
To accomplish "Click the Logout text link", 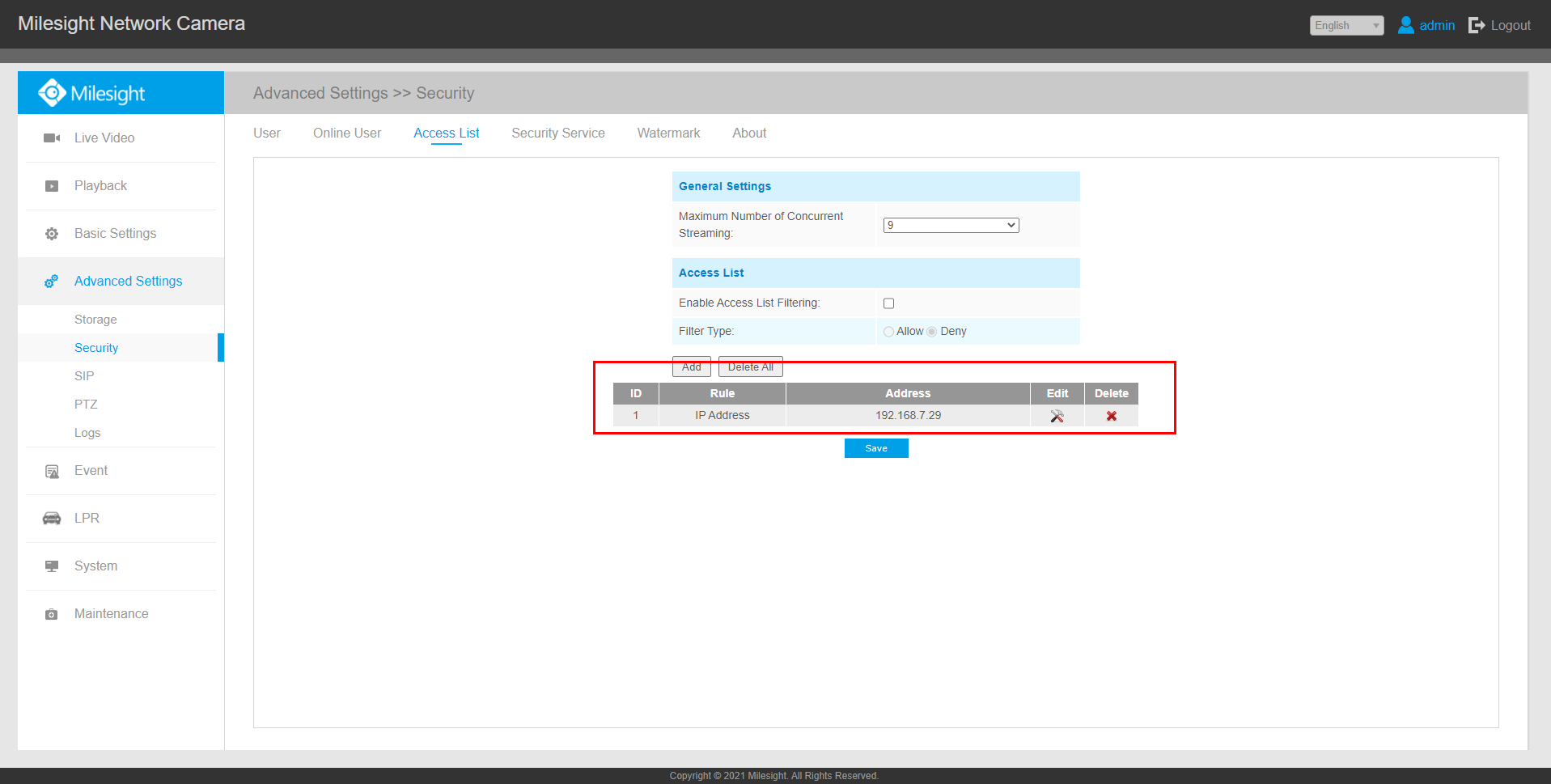I will (1511, 25).
